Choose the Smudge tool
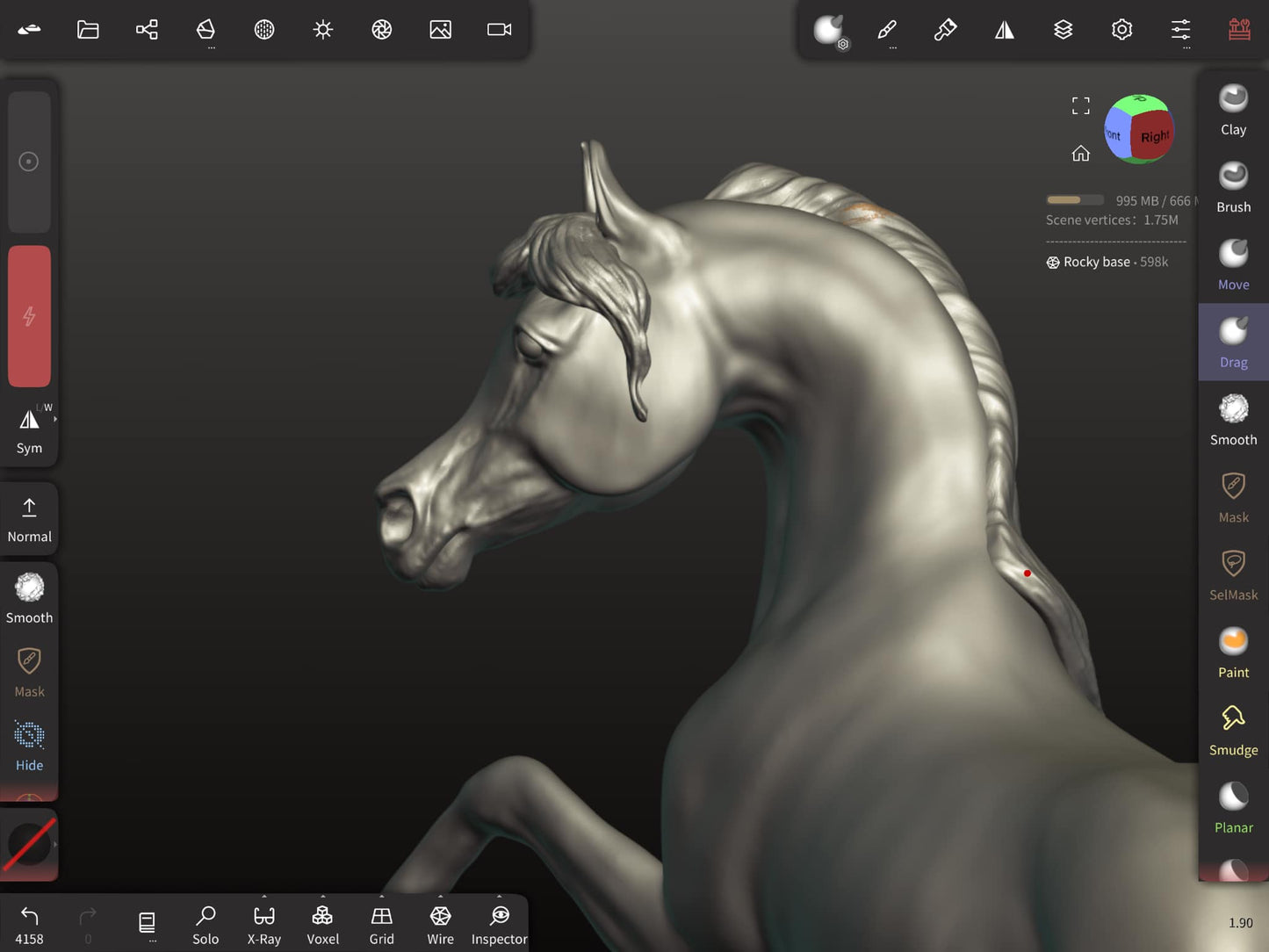This screenshot has height=952, width=1269. pos(1233,730)
